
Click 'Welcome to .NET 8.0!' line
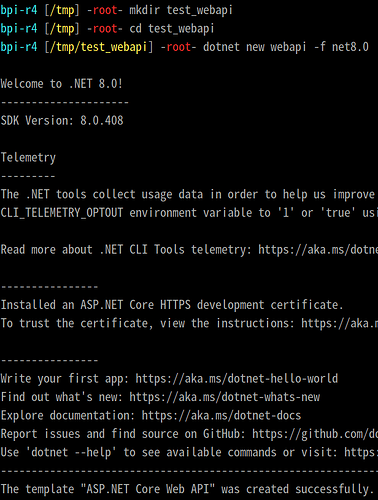tap(62, 84)
